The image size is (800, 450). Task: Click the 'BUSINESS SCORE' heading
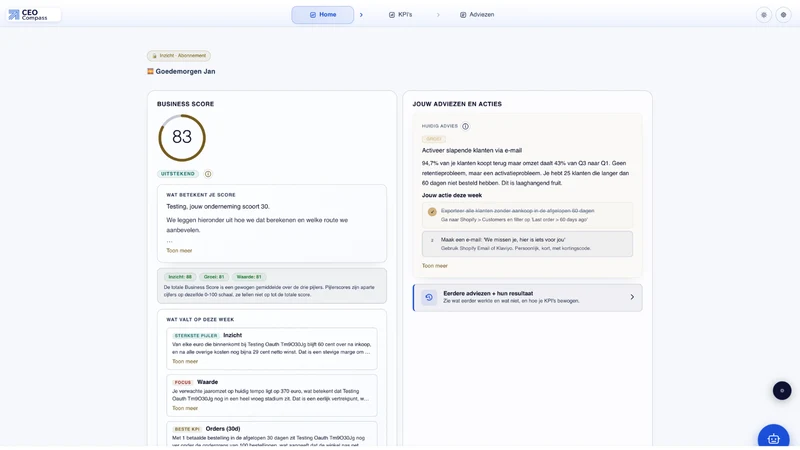pyautogui.click(x=186, y=104)
